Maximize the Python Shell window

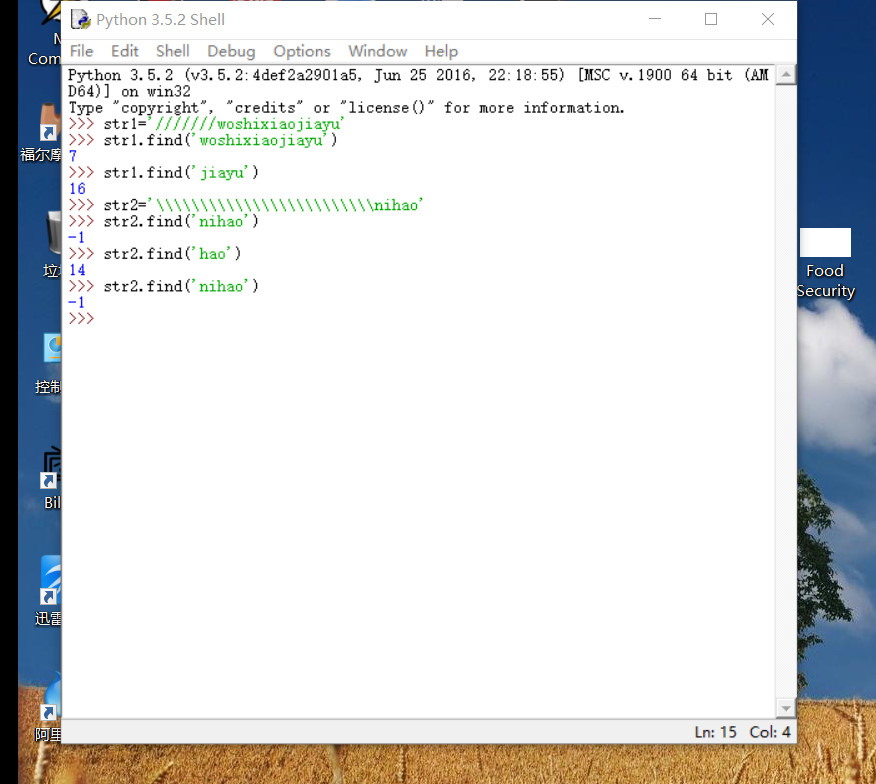(x=711, y=19)
